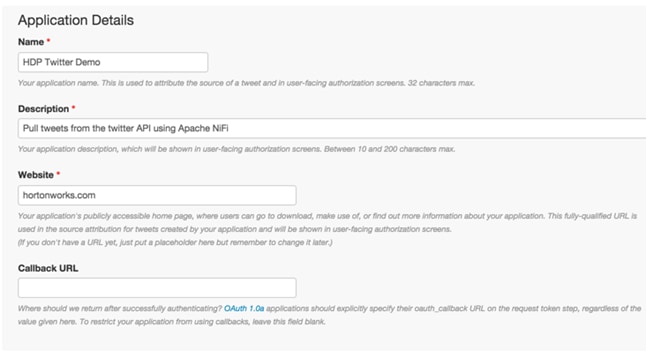Select the empty Callback URL input box
This screenshot has height=364, width=646.
coord(157,287)
